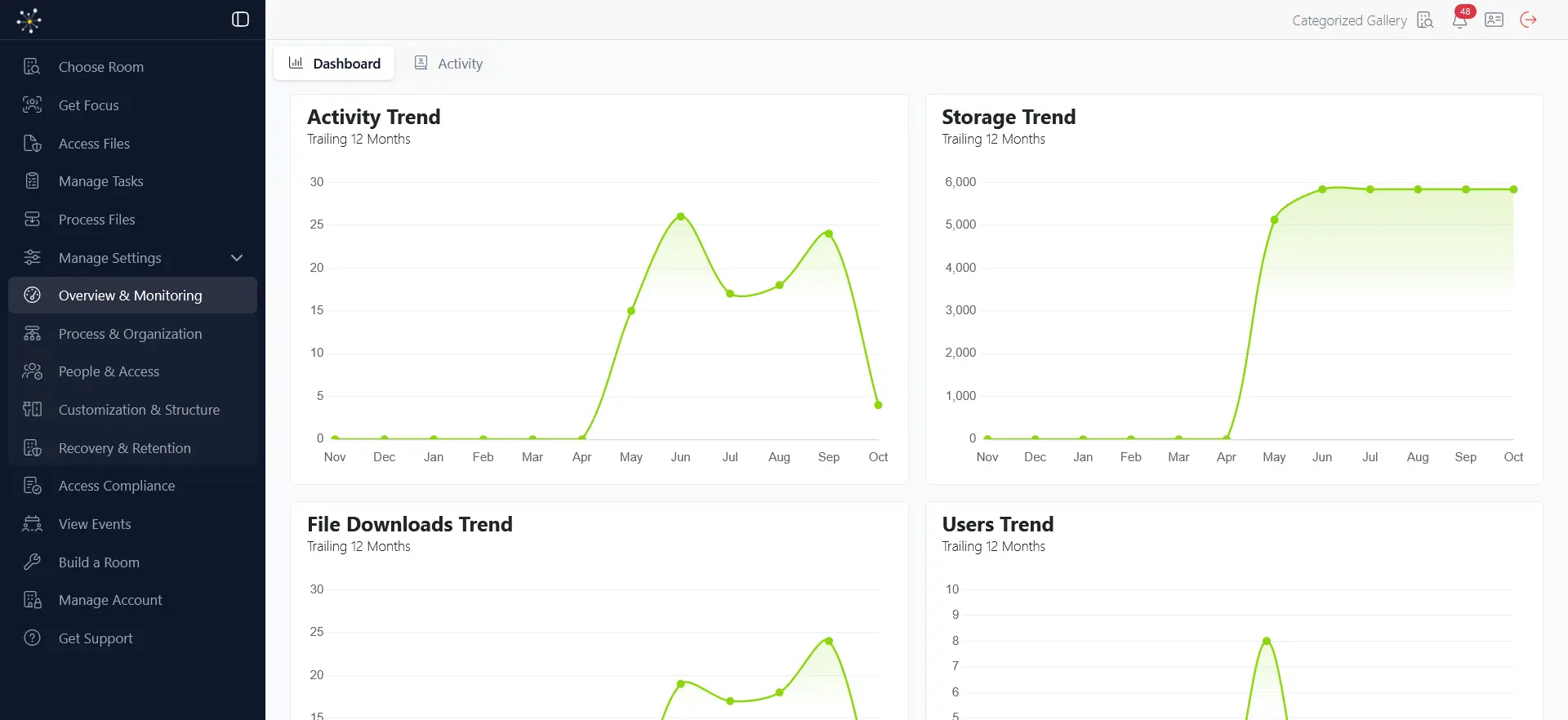Click the room search icon beside Categorized Gallery
This screenshot has height=720, width=1568.
coord(1425,20)
